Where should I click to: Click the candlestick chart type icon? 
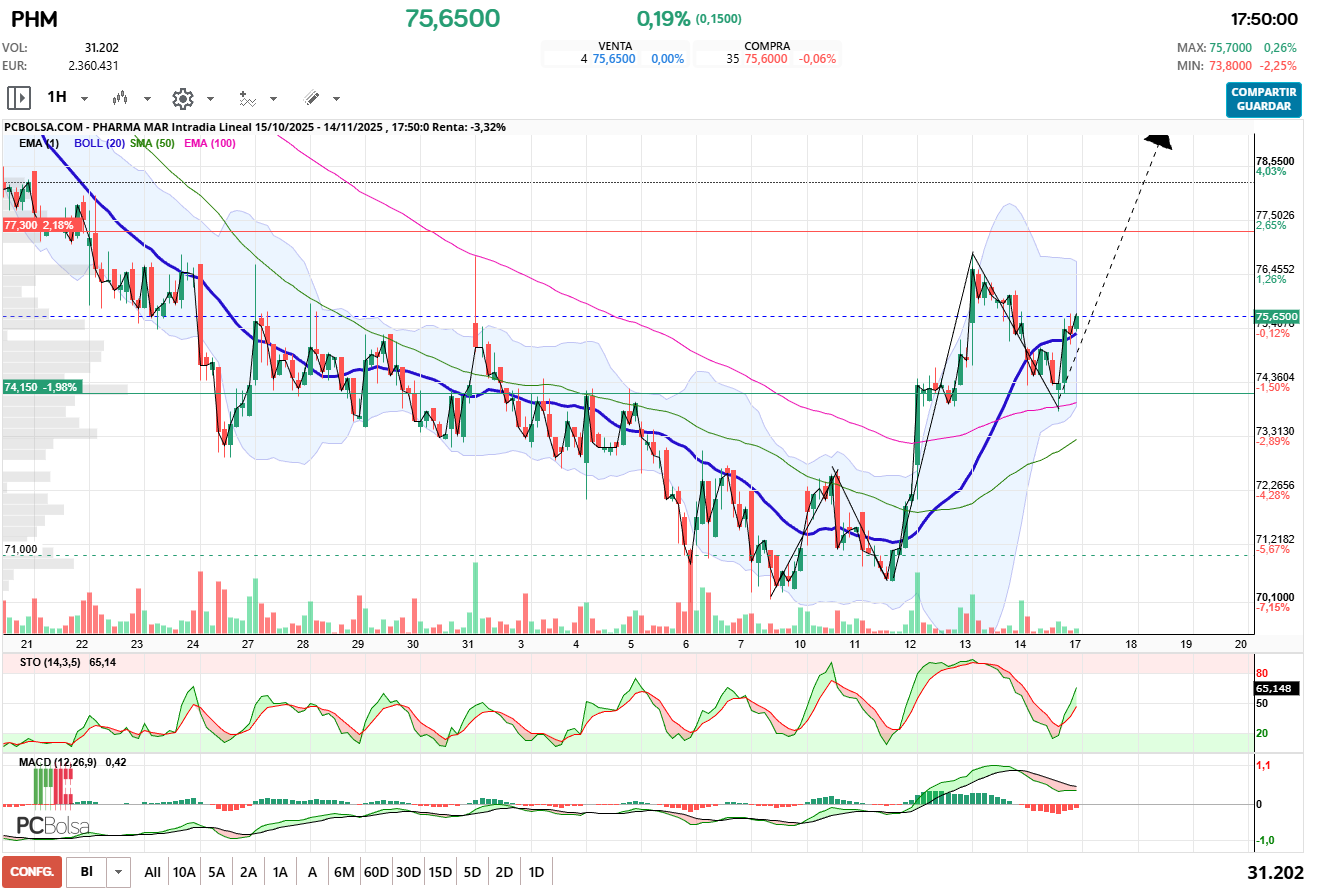[x=121, y=98]
